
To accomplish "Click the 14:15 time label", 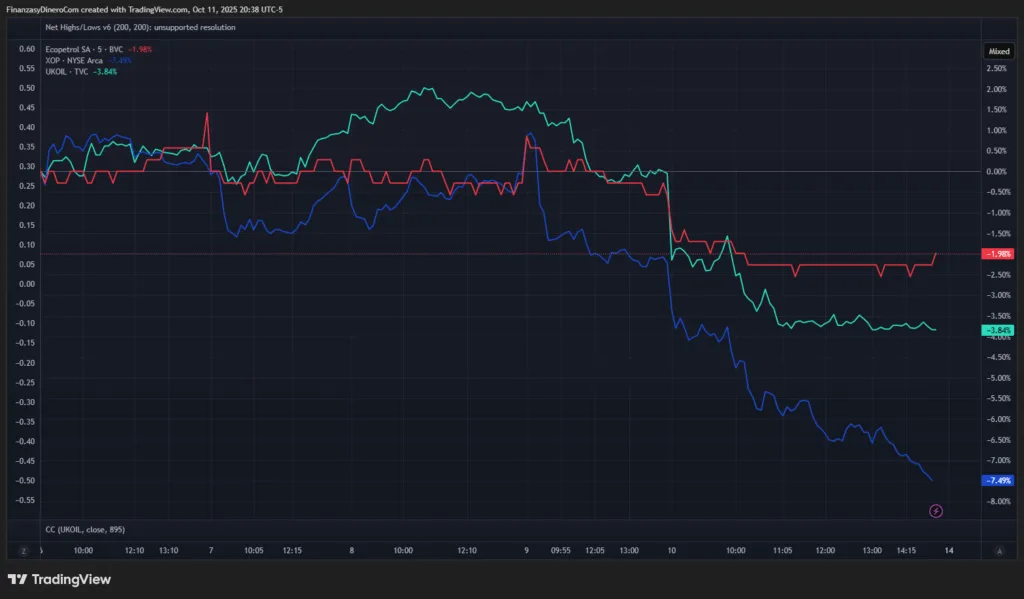I will click(907, 550).
